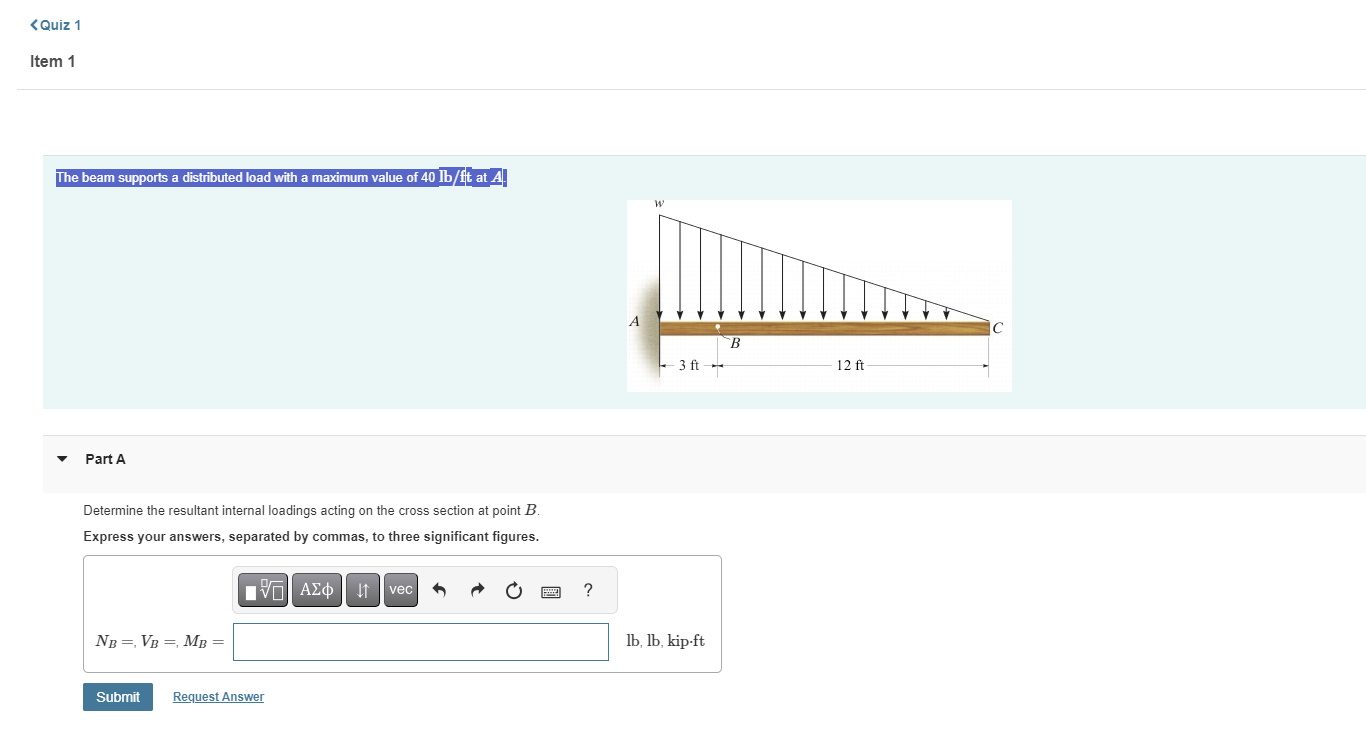Click the back chevron beside Quiz 1
The height and width of the screenshot is (744, 1366).
tap(33, 24)
